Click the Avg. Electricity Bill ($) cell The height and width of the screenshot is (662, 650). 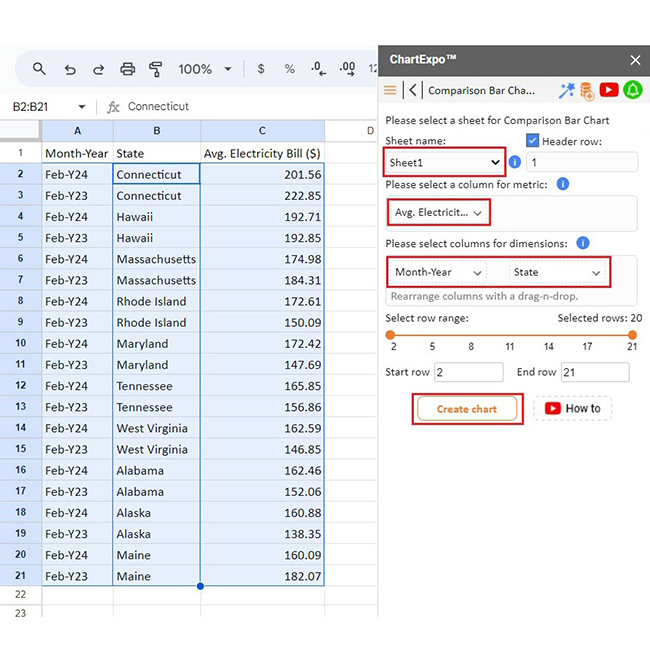click(262, 153)
